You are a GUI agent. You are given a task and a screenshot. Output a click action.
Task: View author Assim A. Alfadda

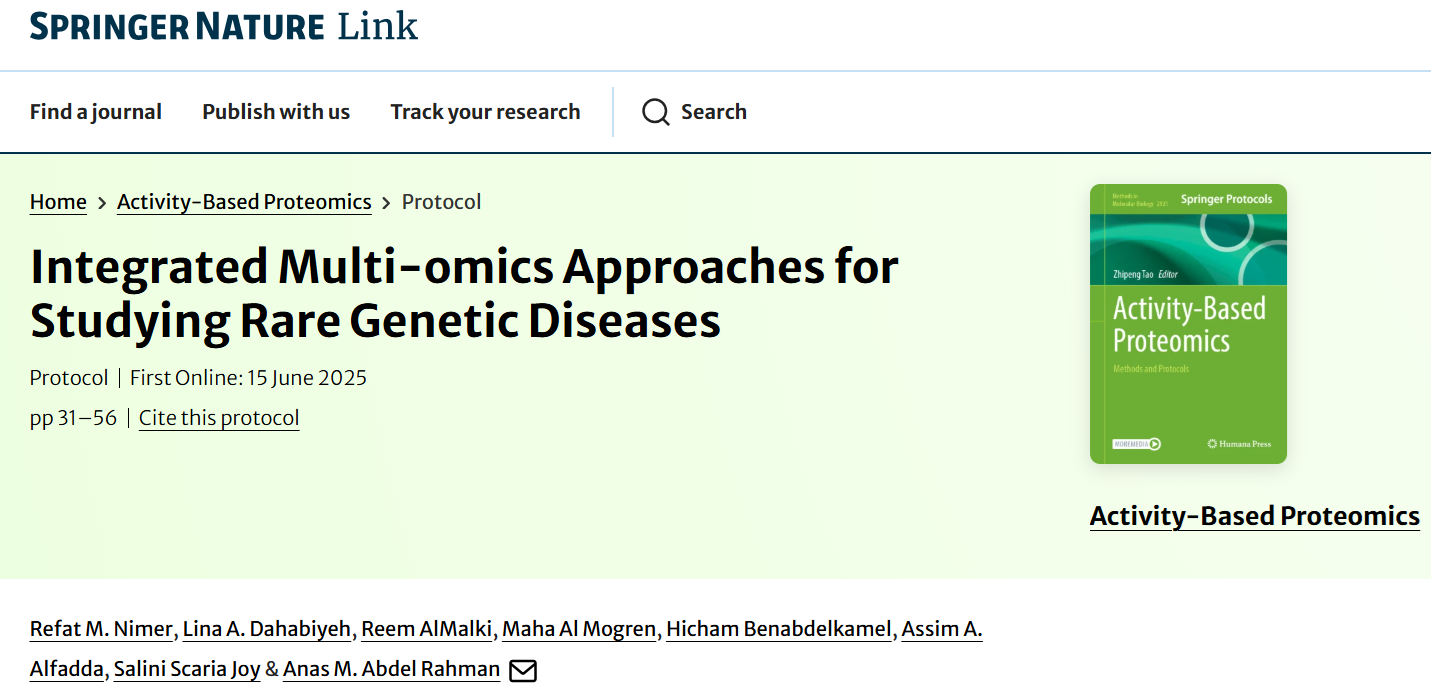(941, 629)
